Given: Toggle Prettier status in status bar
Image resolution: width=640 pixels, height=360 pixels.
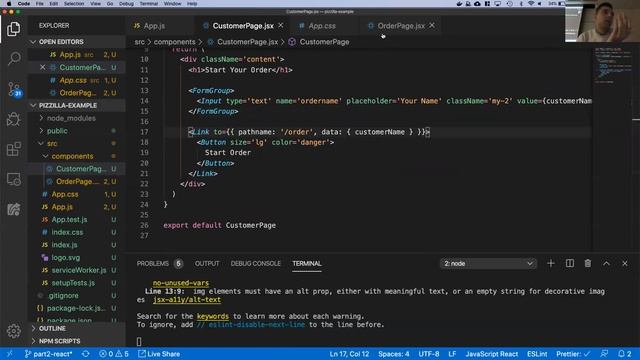Looking at the screenshot, I should (x=573, y=354).
